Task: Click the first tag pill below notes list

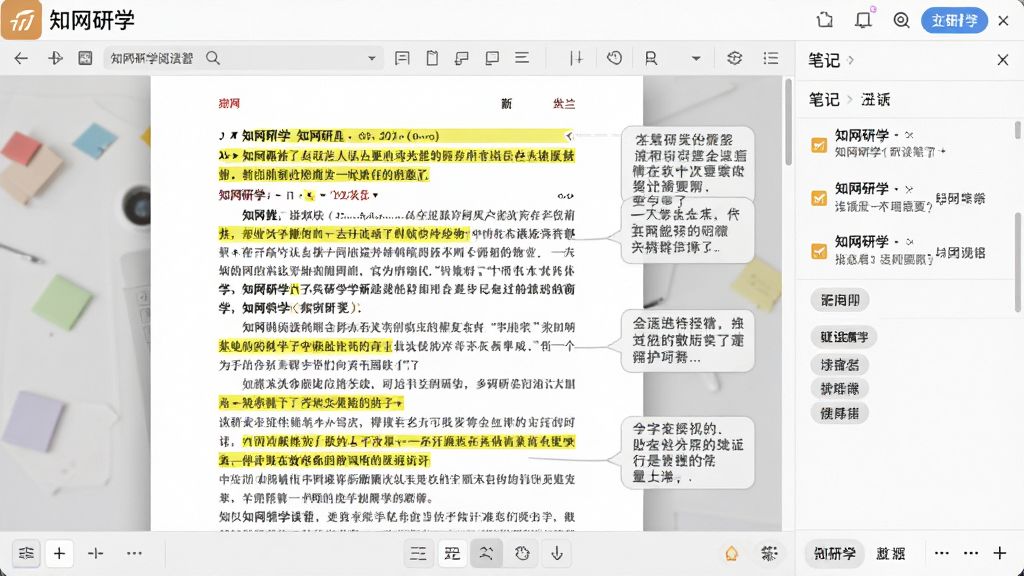Action: (840, 300)
